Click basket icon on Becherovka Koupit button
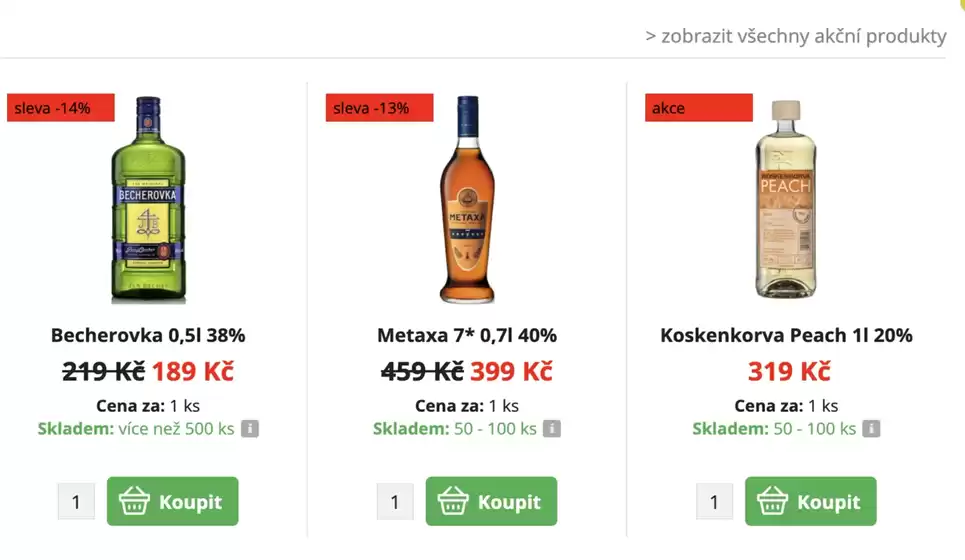 click(x=135, y=501)
